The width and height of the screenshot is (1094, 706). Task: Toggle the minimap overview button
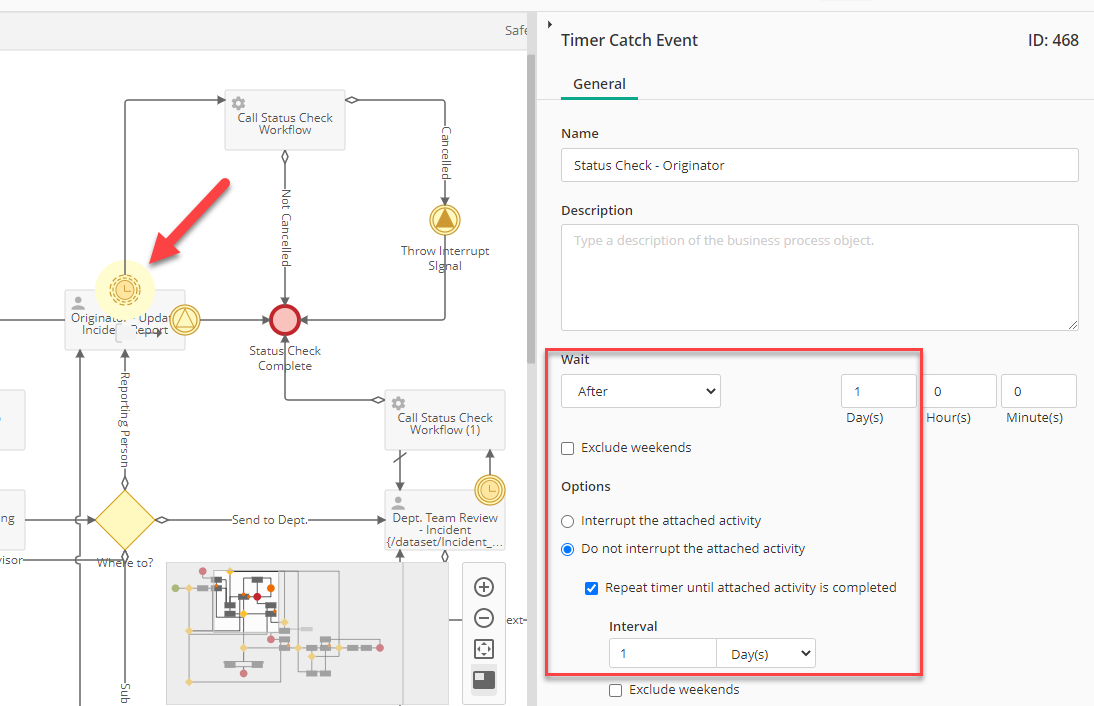(x=483, y=680)
